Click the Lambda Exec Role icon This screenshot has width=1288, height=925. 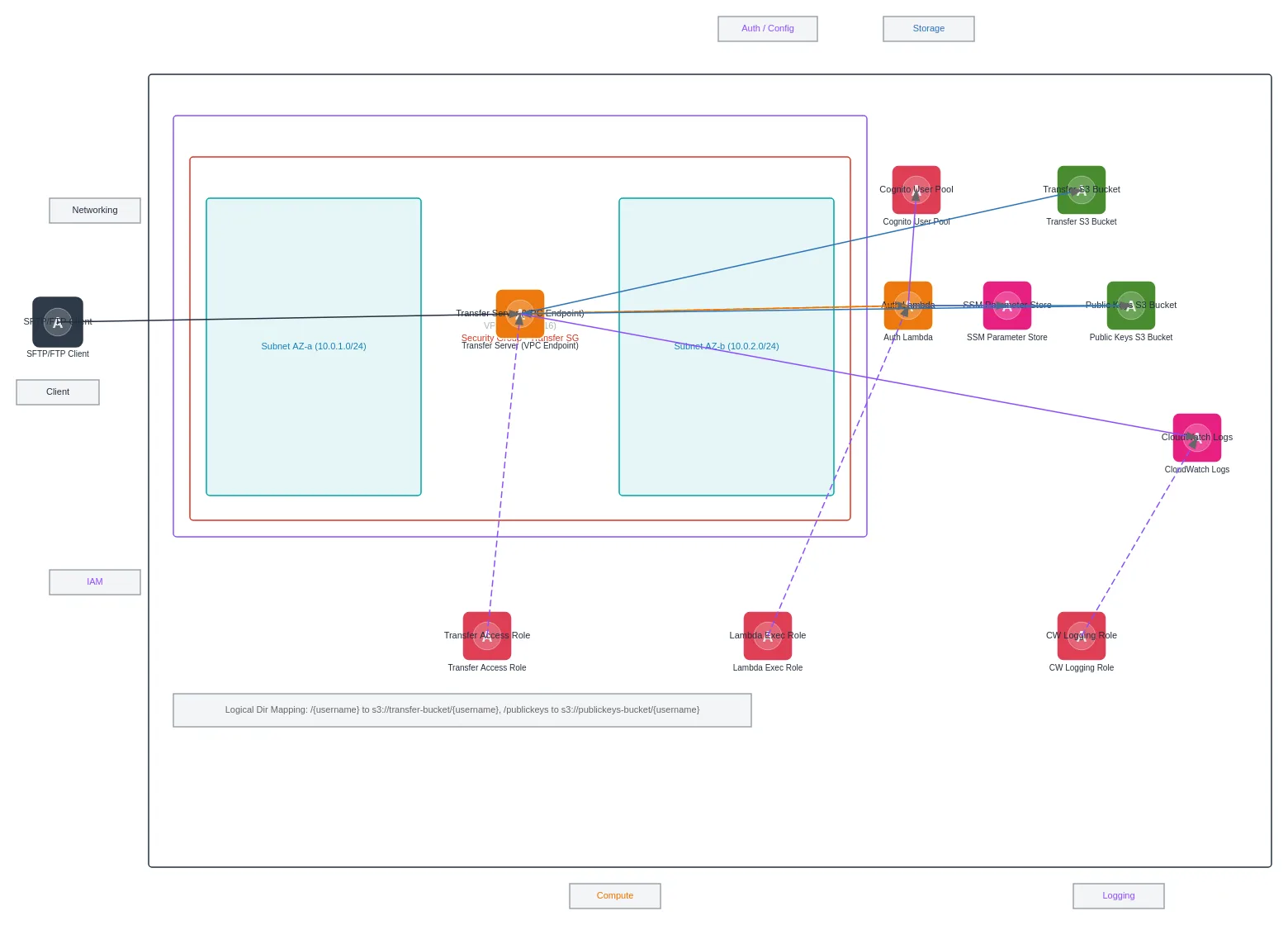(768, 636)
